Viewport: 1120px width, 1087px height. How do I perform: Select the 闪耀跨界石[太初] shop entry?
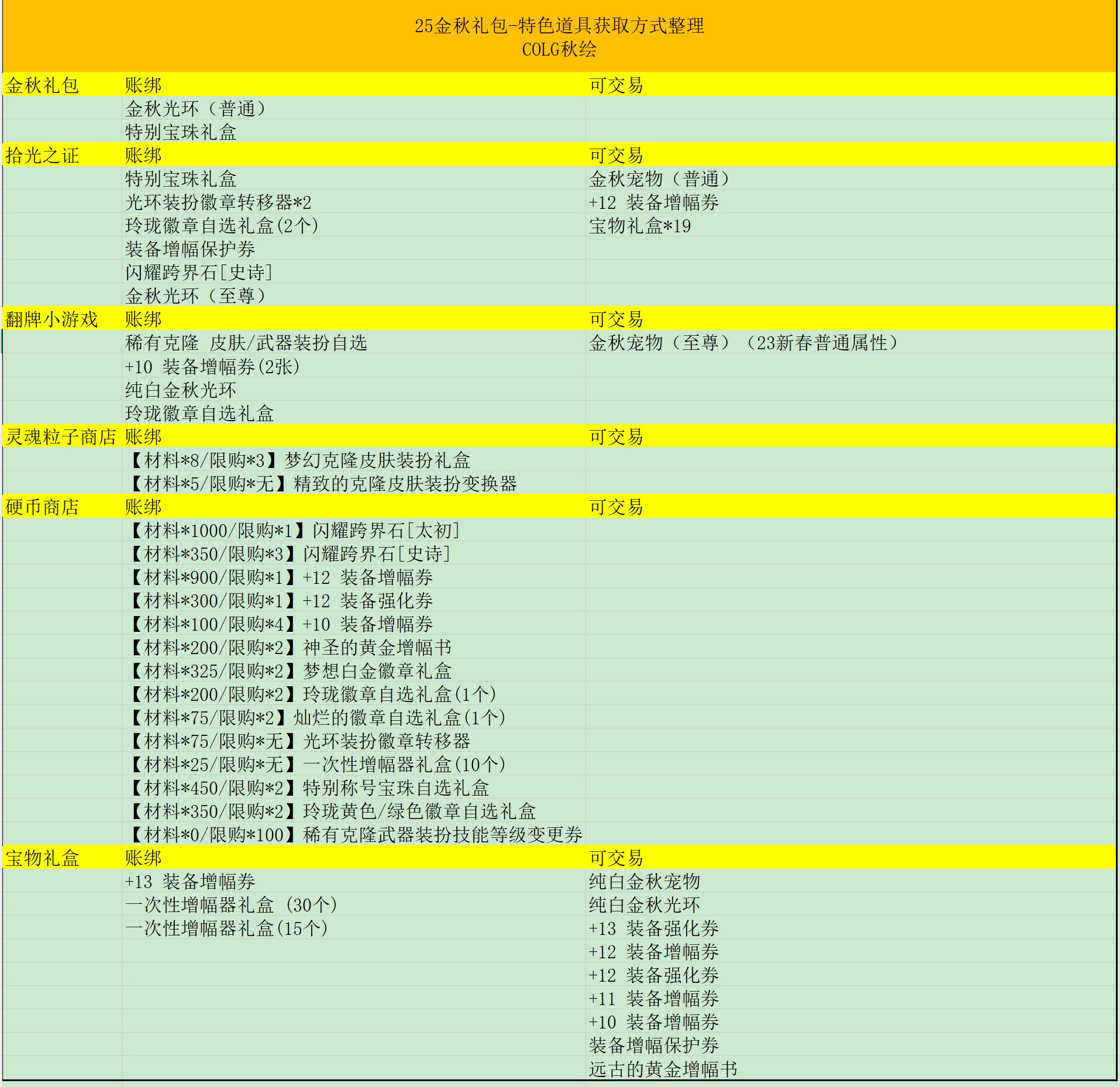click(x=292, y=531)
